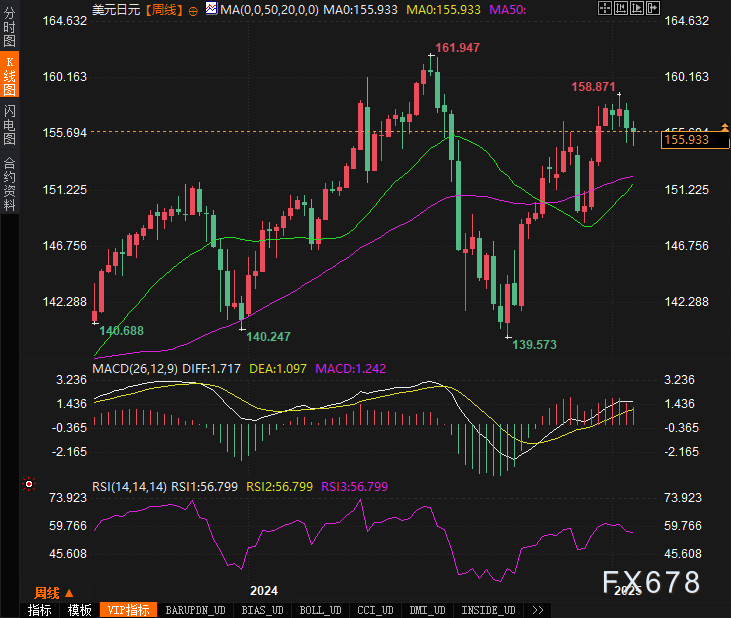Select the VIP指标 tab

(x=129, y=610)
